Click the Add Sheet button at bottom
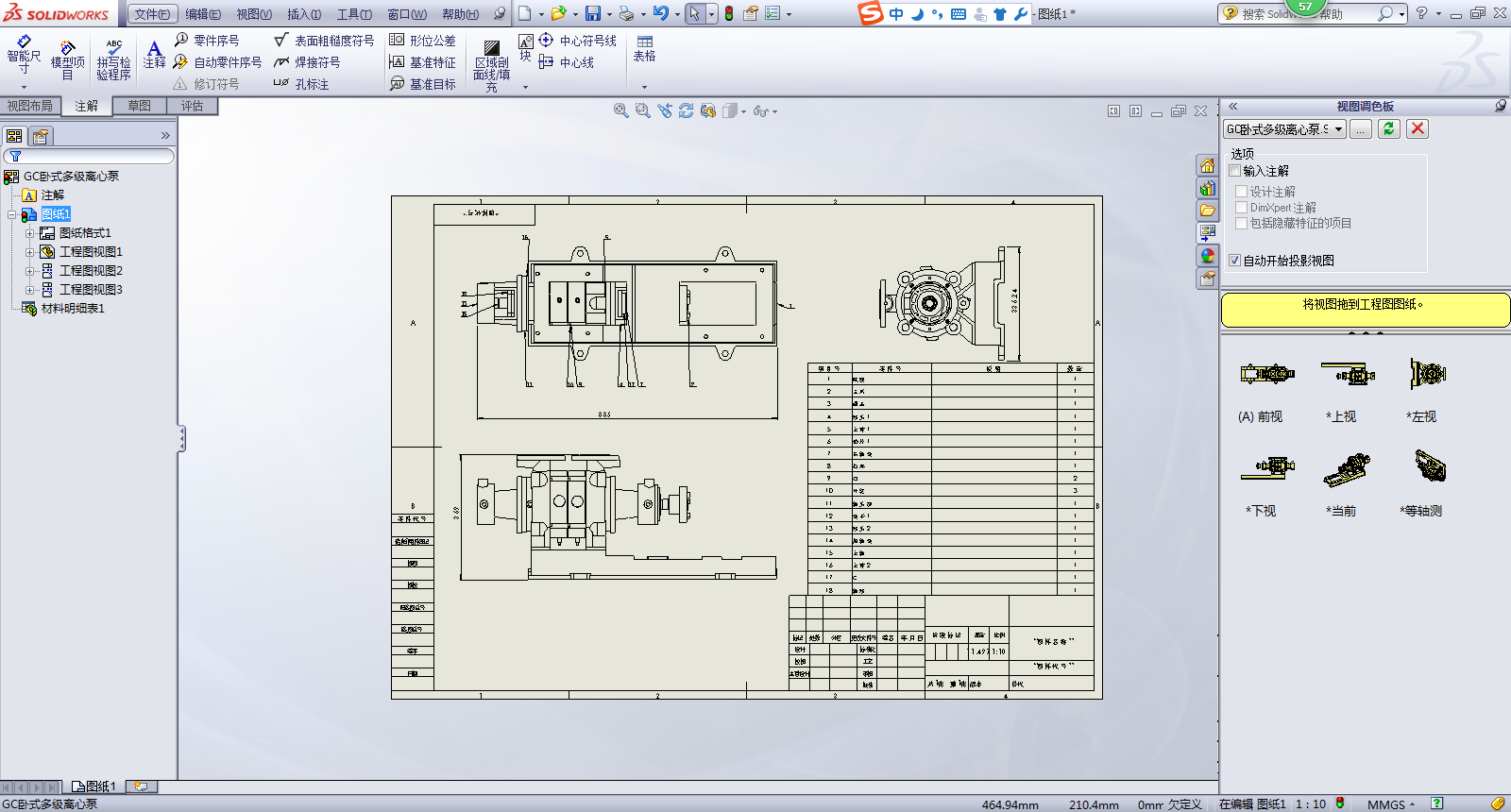This screenshot has width=1511, height=812. pos(141,787)
